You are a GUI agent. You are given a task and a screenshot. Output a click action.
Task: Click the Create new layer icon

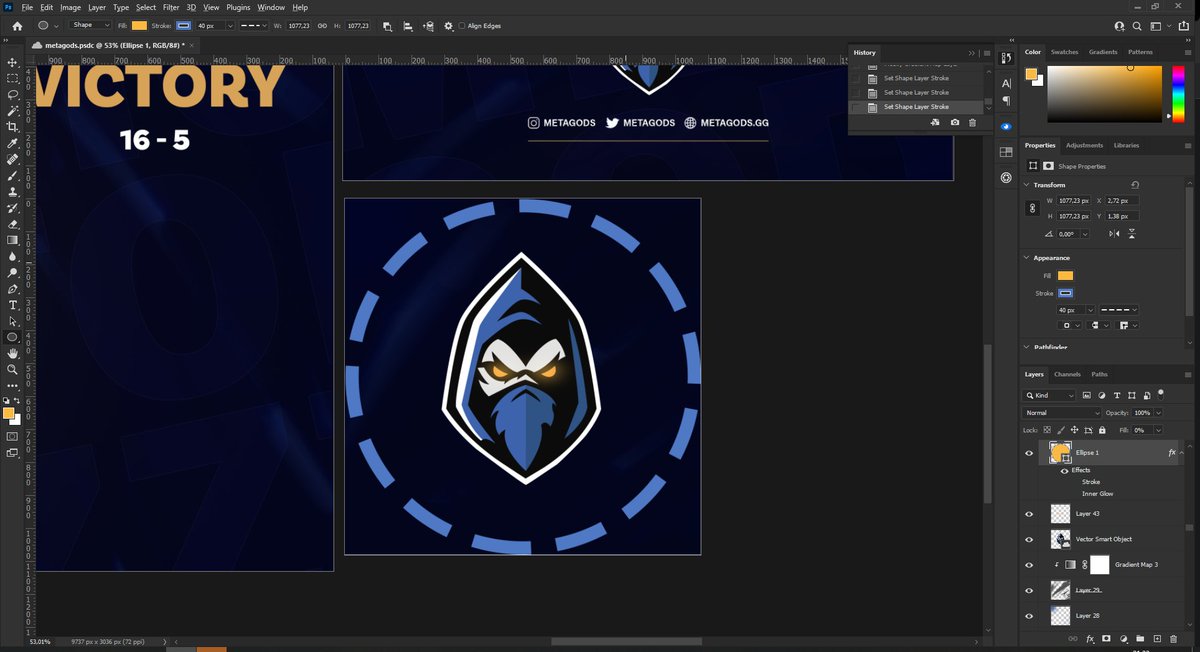(1158, 638)
